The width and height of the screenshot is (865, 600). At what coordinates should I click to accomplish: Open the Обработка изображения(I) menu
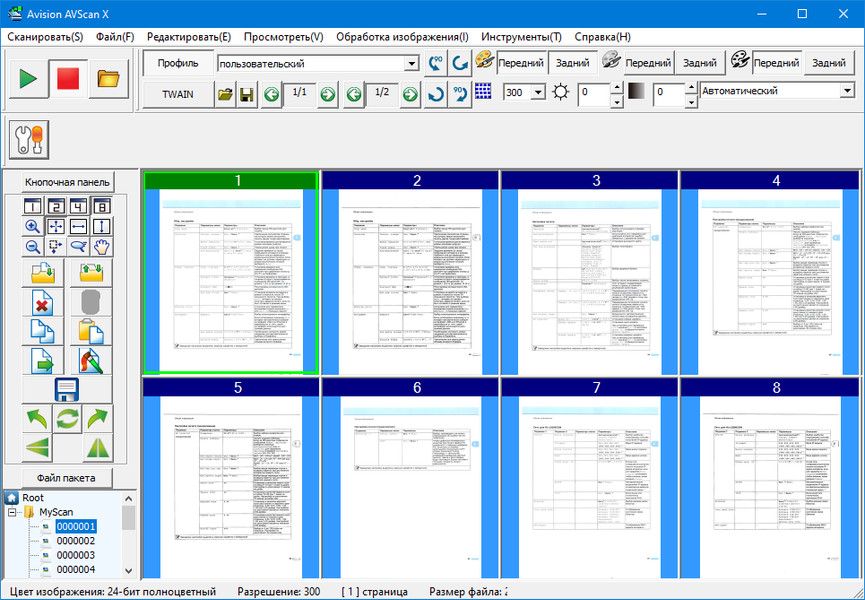pos(402,37)
